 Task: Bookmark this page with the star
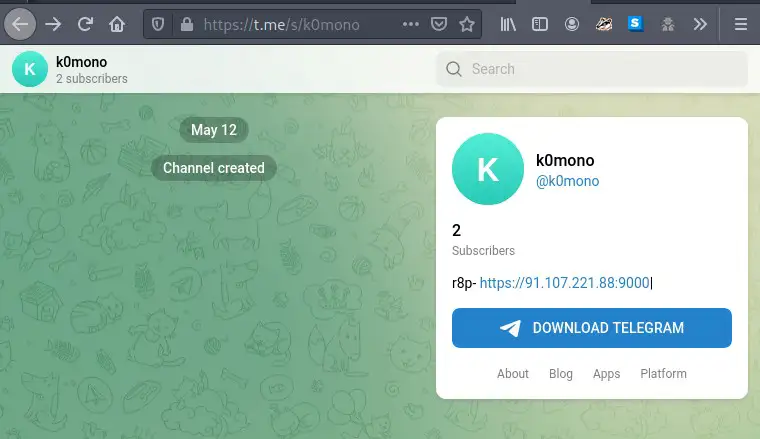(x=466, y=23)
